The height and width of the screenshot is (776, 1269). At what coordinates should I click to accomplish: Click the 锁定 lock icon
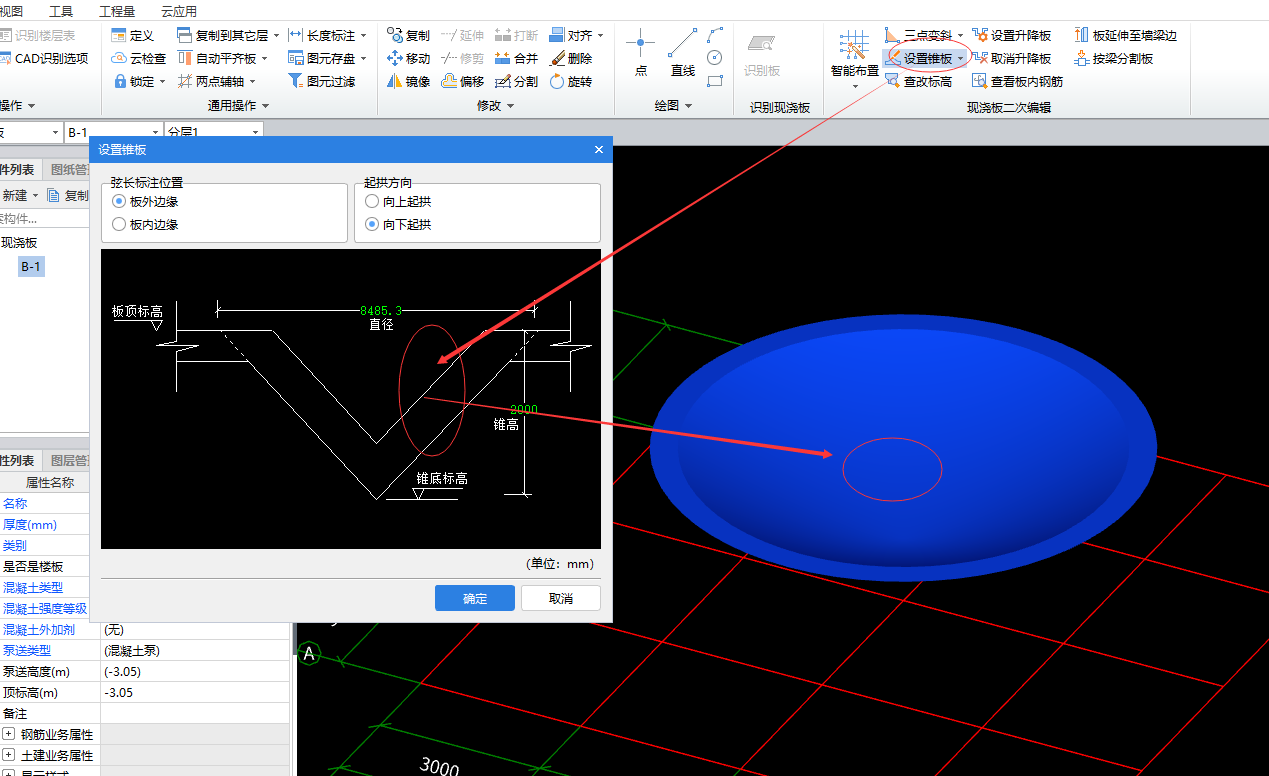(x=119, y=81)
